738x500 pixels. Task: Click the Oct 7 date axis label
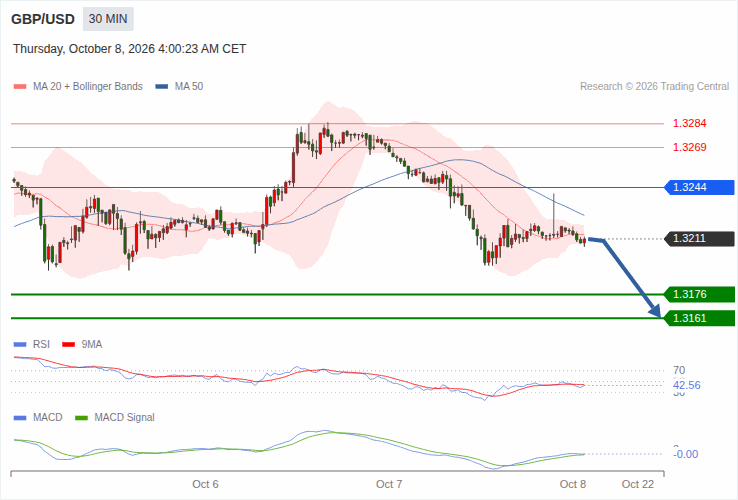point(389,484)
